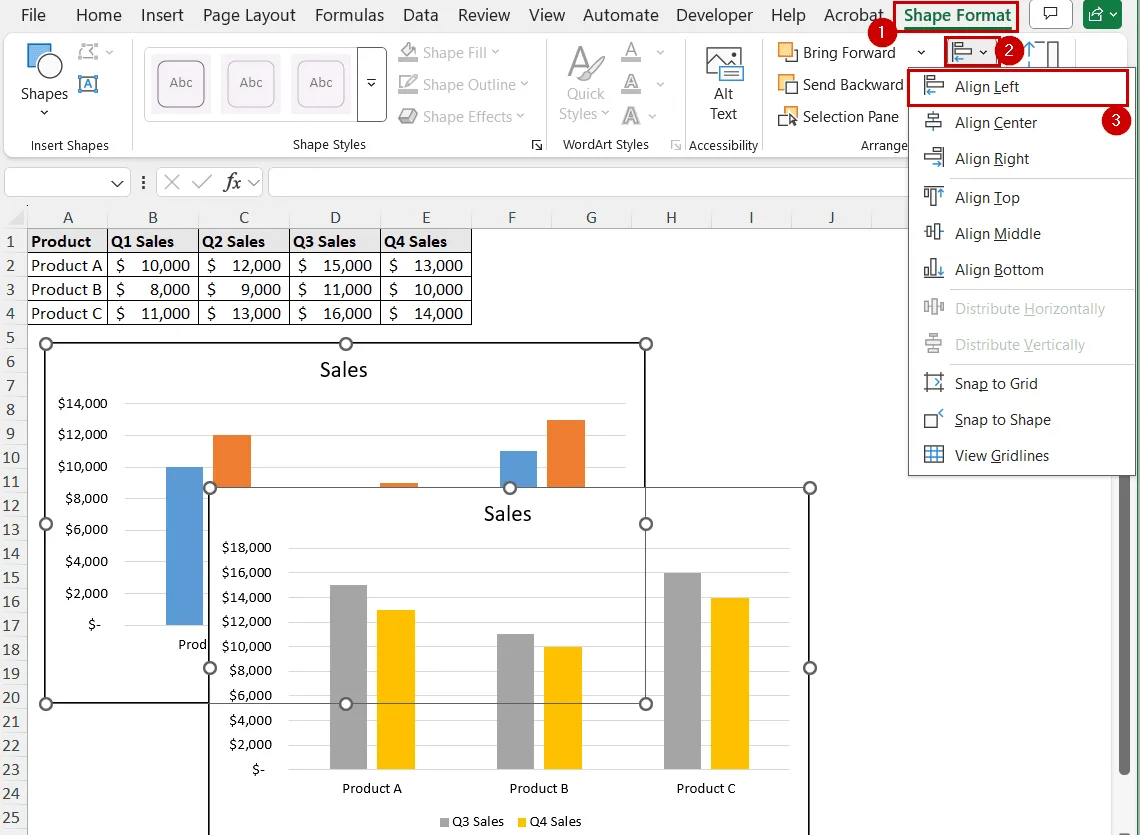Open the Alt Text pane
This screenshot has height=835, width=1140.
[x=723, y=84]
